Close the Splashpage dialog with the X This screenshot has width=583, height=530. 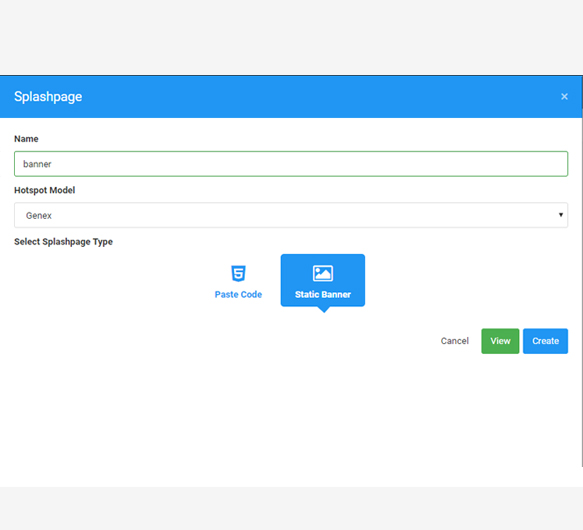tap(564, 97)
